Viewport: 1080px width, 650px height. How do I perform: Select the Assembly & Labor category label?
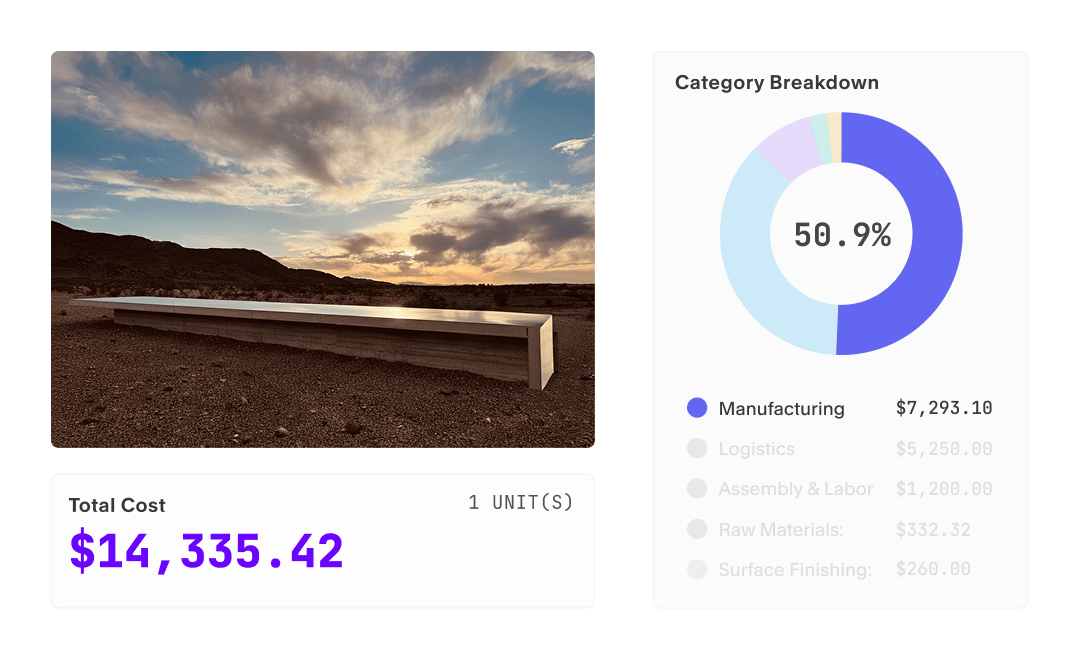tap(796, 489)
